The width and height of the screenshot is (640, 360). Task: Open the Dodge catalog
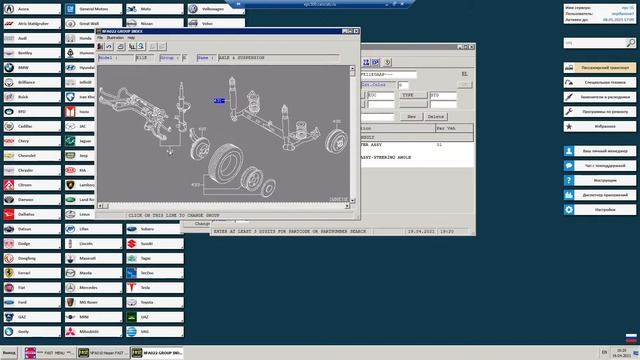pyautogui.click(x=32, y=244)
